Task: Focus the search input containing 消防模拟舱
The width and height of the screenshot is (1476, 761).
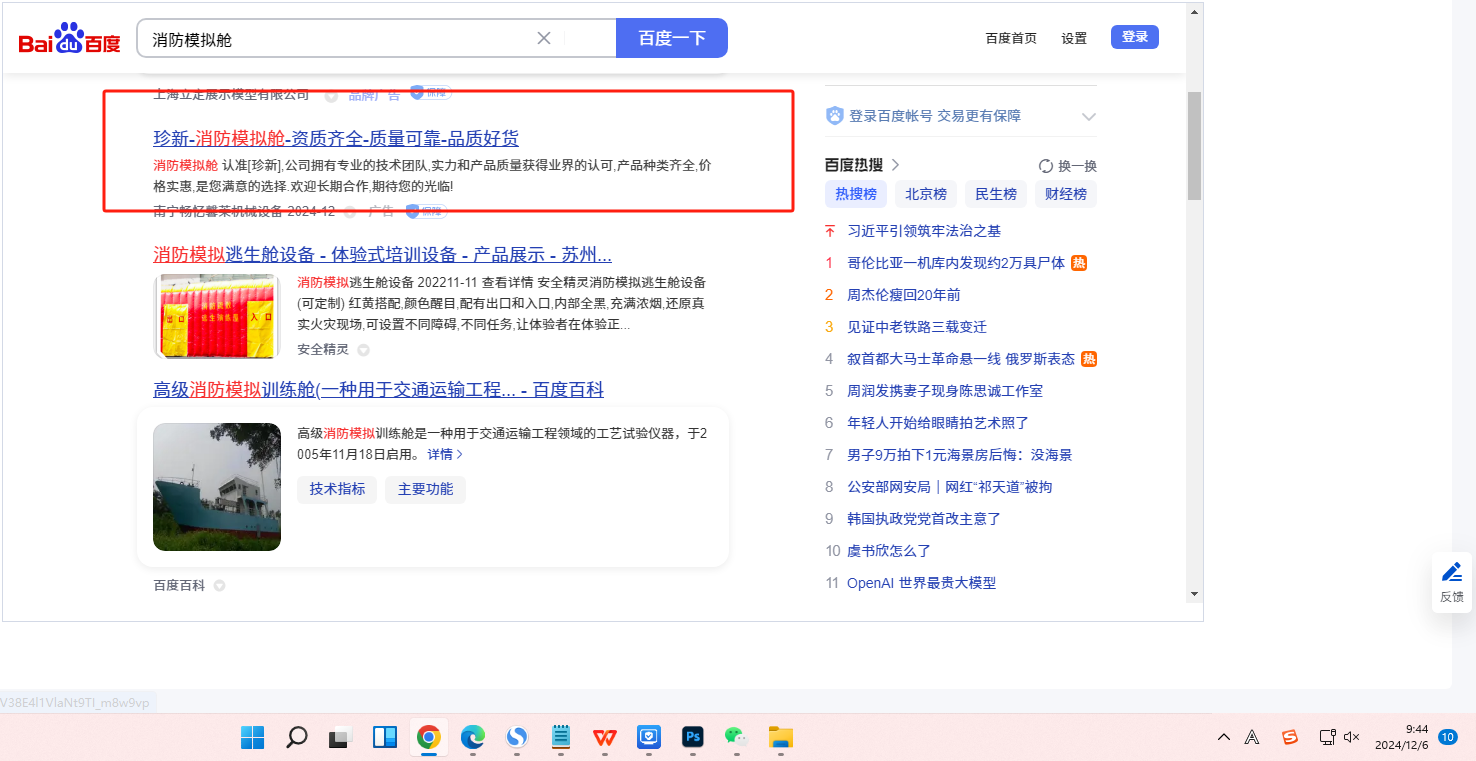Action: click(340, 39)
